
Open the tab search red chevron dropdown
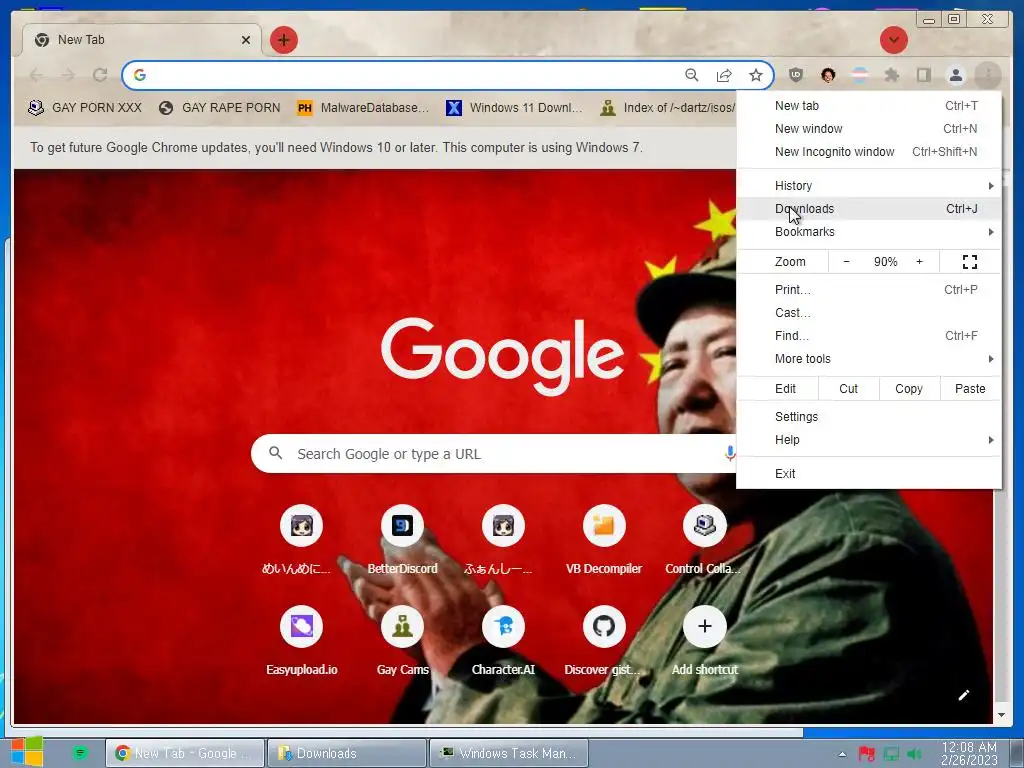click(894, 40)
